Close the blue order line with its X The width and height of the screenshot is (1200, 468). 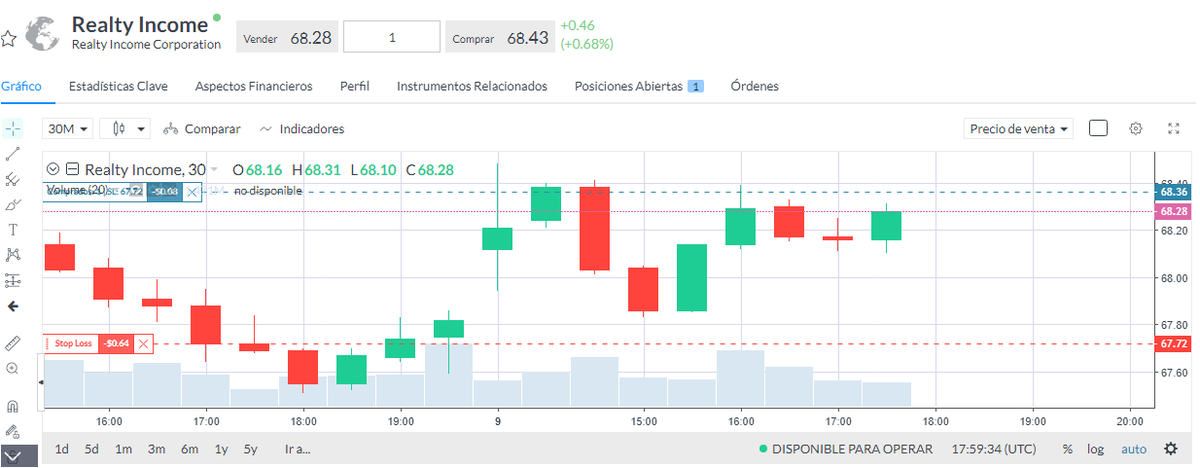click(x=192, y=191)
